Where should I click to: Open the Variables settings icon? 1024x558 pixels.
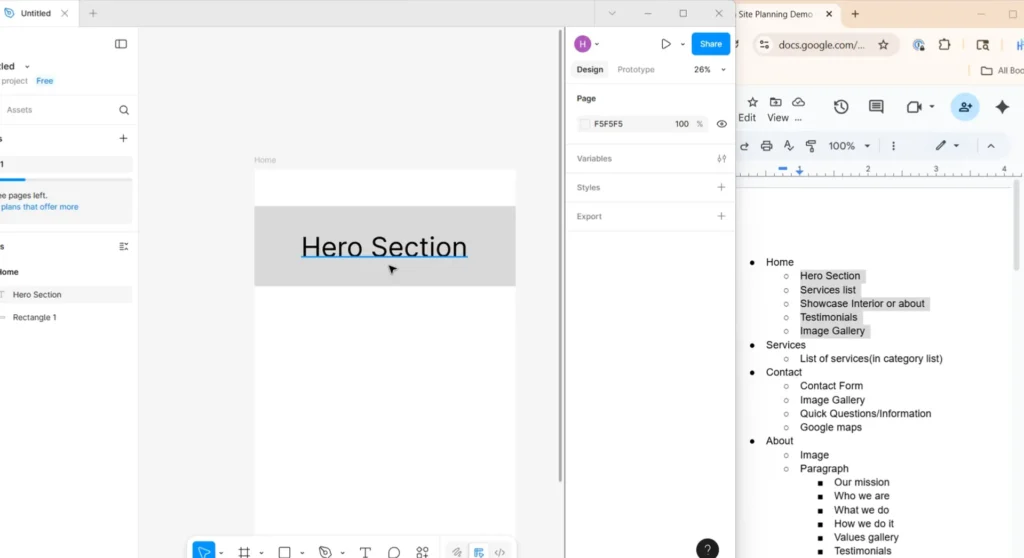721,159
